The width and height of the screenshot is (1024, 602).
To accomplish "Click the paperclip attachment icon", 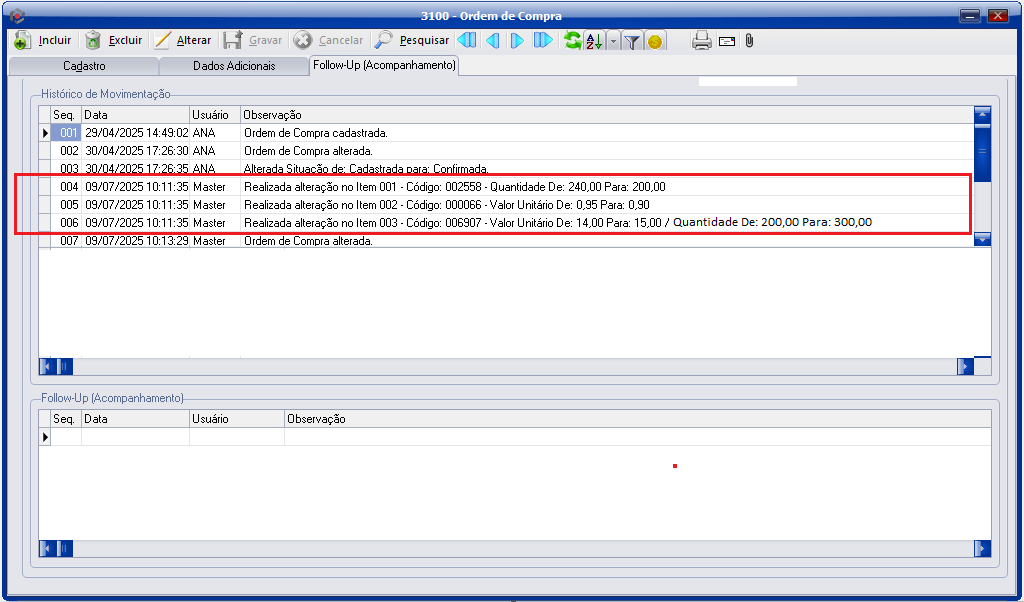I will point(748,41).
